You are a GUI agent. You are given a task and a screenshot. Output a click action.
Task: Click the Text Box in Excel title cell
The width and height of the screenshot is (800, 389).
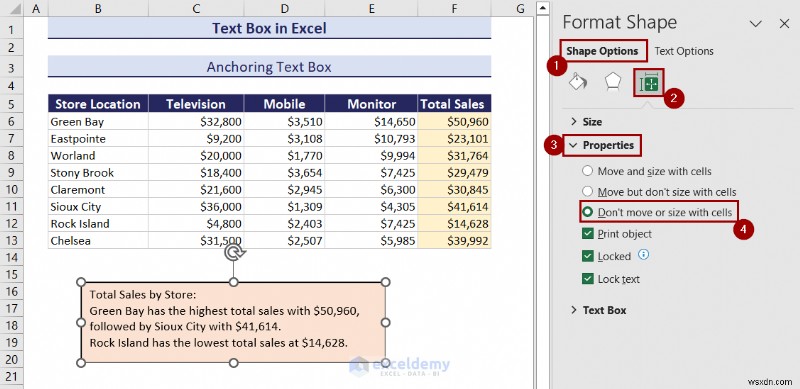[x=269, y=28]
